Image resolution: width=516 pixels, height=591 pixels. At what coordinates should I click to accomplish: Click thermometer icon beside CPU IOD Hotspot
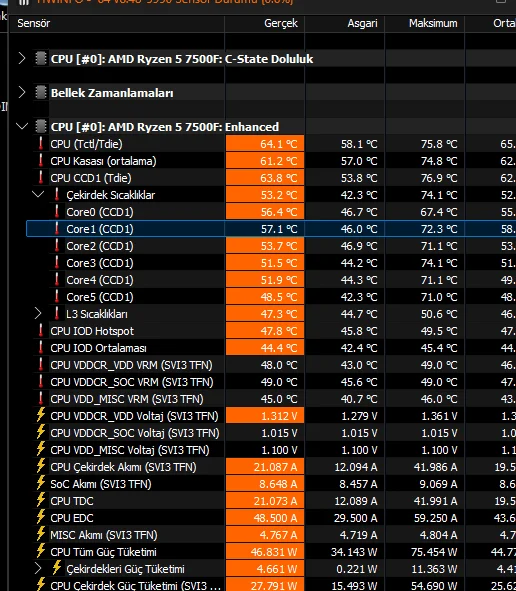pyautogui.click(x=41, y=331)
